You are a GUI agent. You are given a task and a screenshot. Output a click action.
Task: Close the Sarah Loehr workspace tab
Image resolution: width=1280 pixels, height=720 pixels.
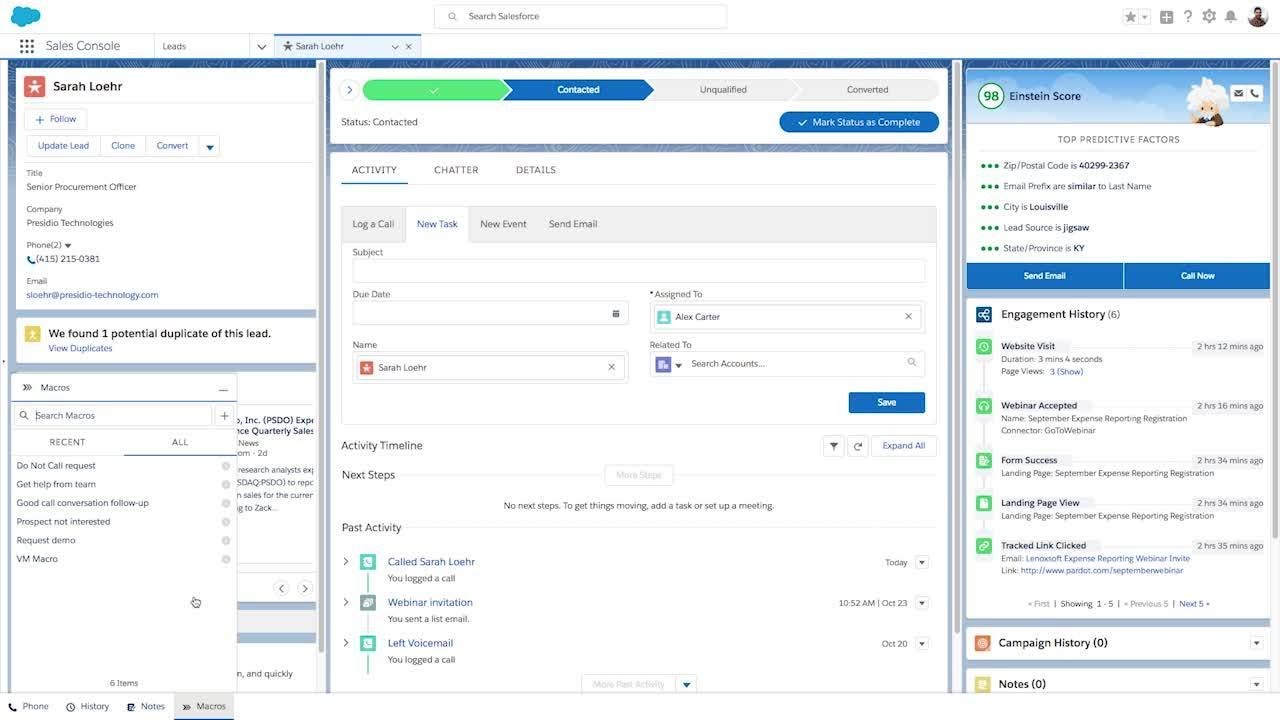click(x=408, y=46)
